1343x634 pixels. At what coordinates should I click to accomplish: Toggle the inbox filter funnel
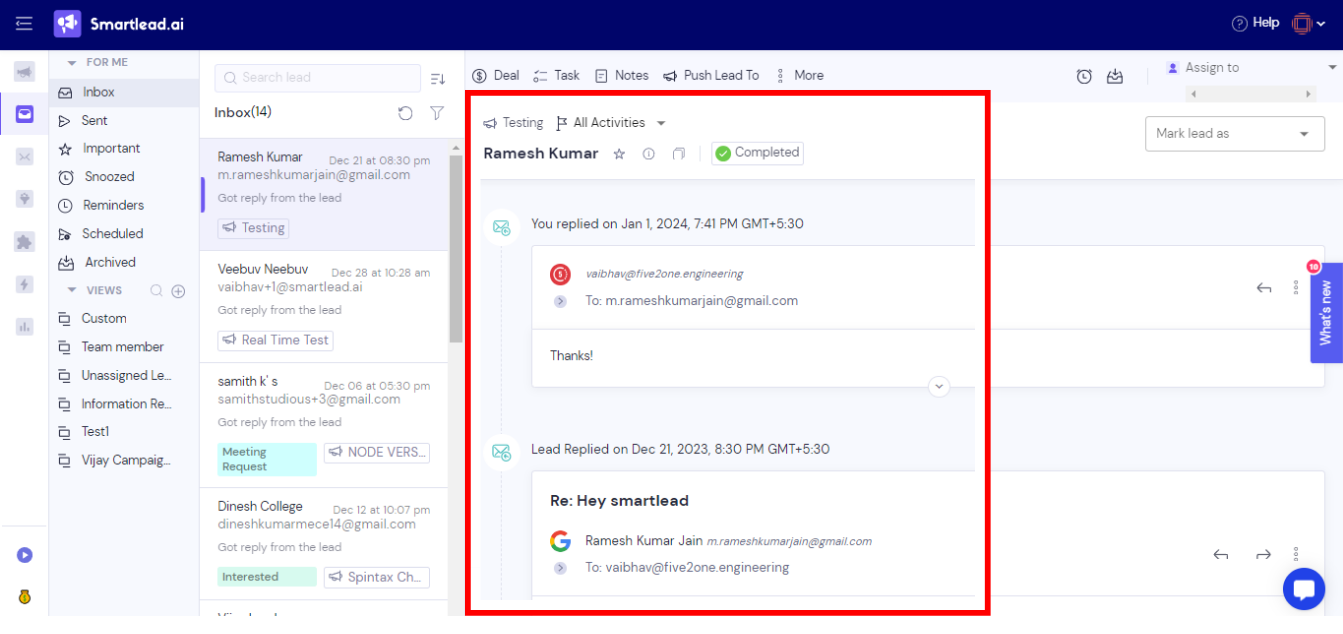[437, 113]
